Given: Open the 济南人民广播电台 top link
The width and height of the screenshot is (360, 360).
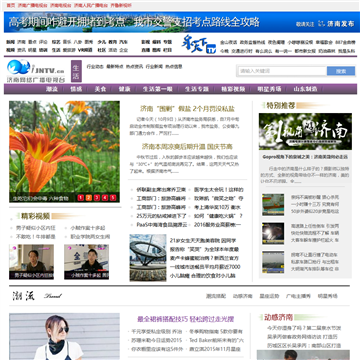Looking at the screenshot, I should coord(91,5).
